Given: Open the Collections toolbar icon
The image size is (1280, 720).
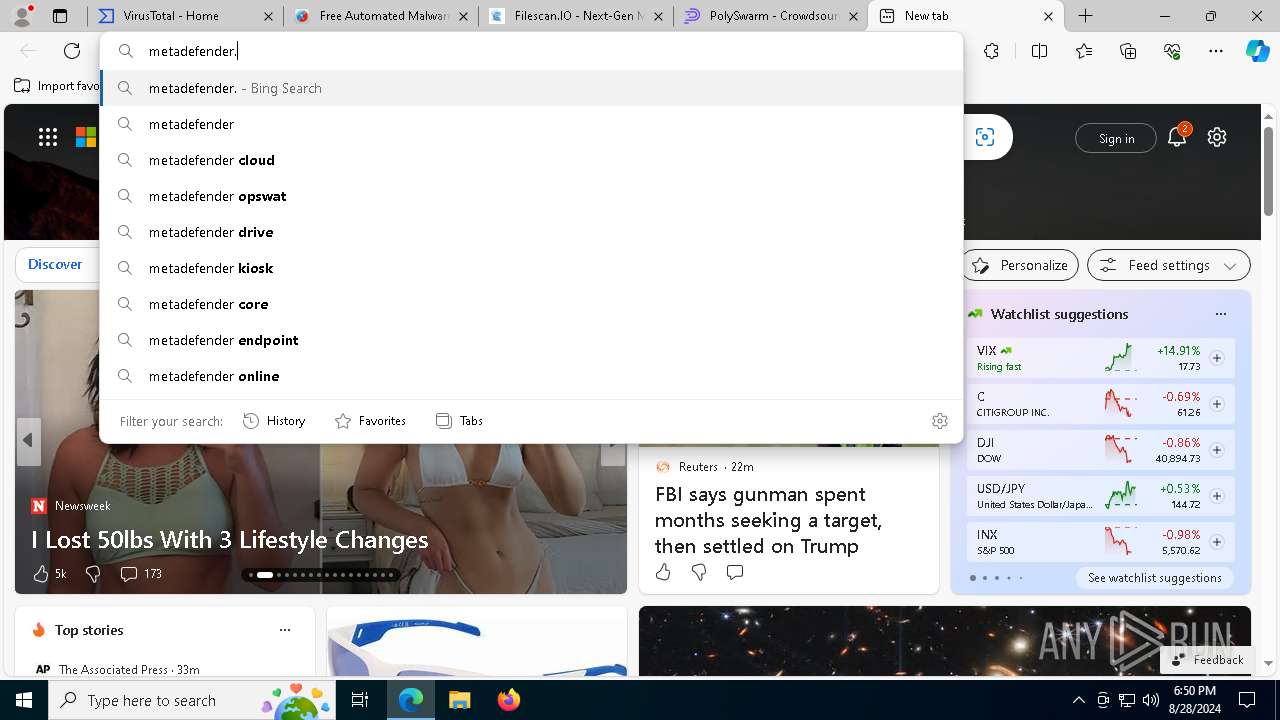Looking at the screenshot, I should 1128,51.
